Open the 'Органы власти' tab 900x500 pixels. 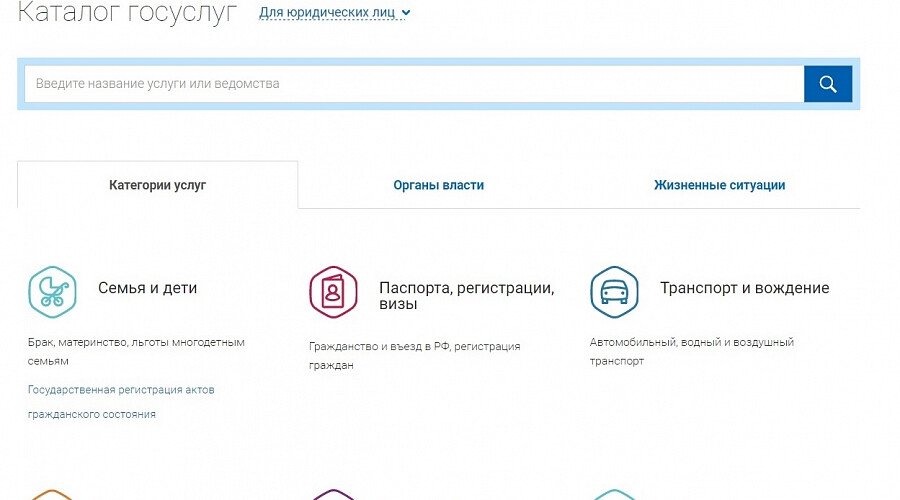click(438, 185)
